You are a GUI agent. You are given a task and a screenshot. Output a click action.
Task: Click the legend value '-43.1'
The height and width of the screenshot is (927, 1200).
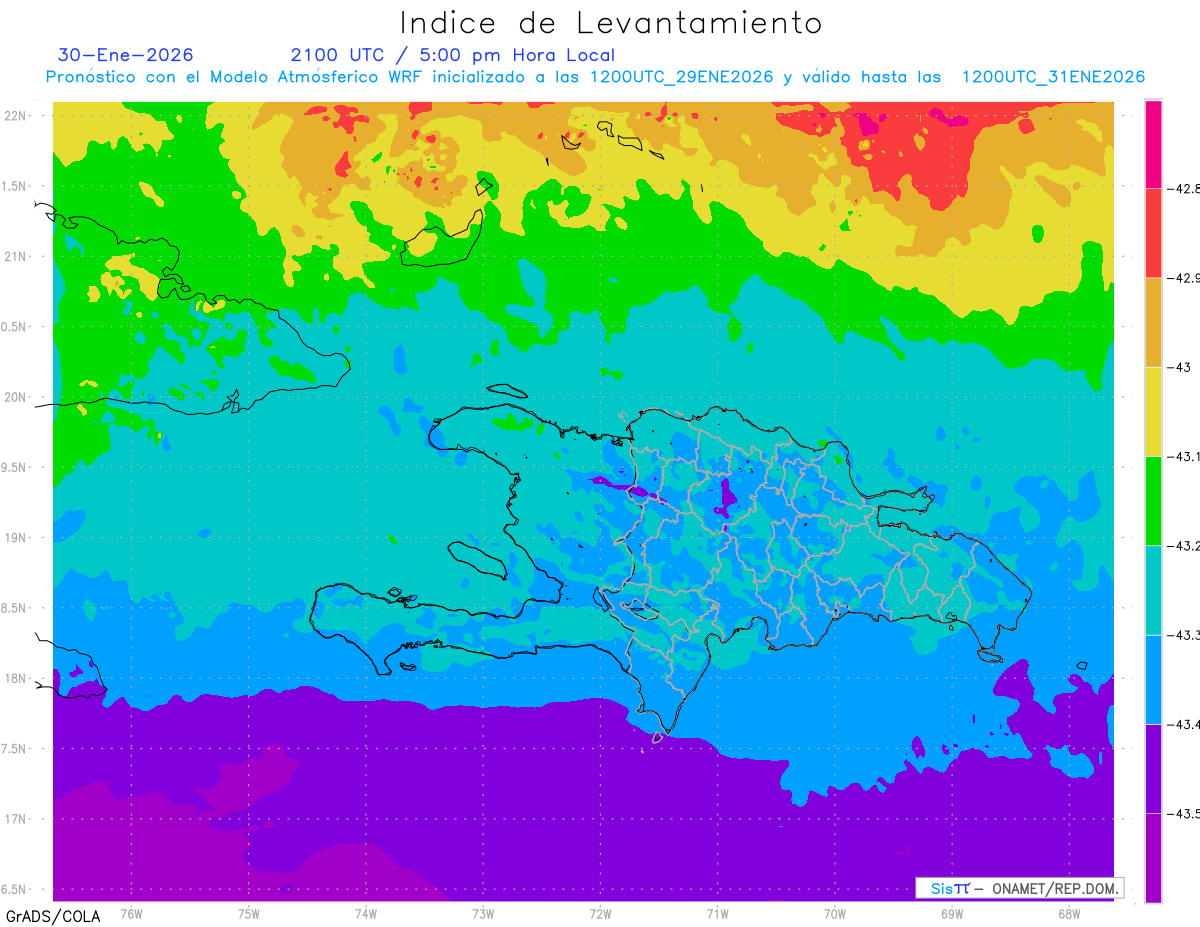tap(1184, 456)
